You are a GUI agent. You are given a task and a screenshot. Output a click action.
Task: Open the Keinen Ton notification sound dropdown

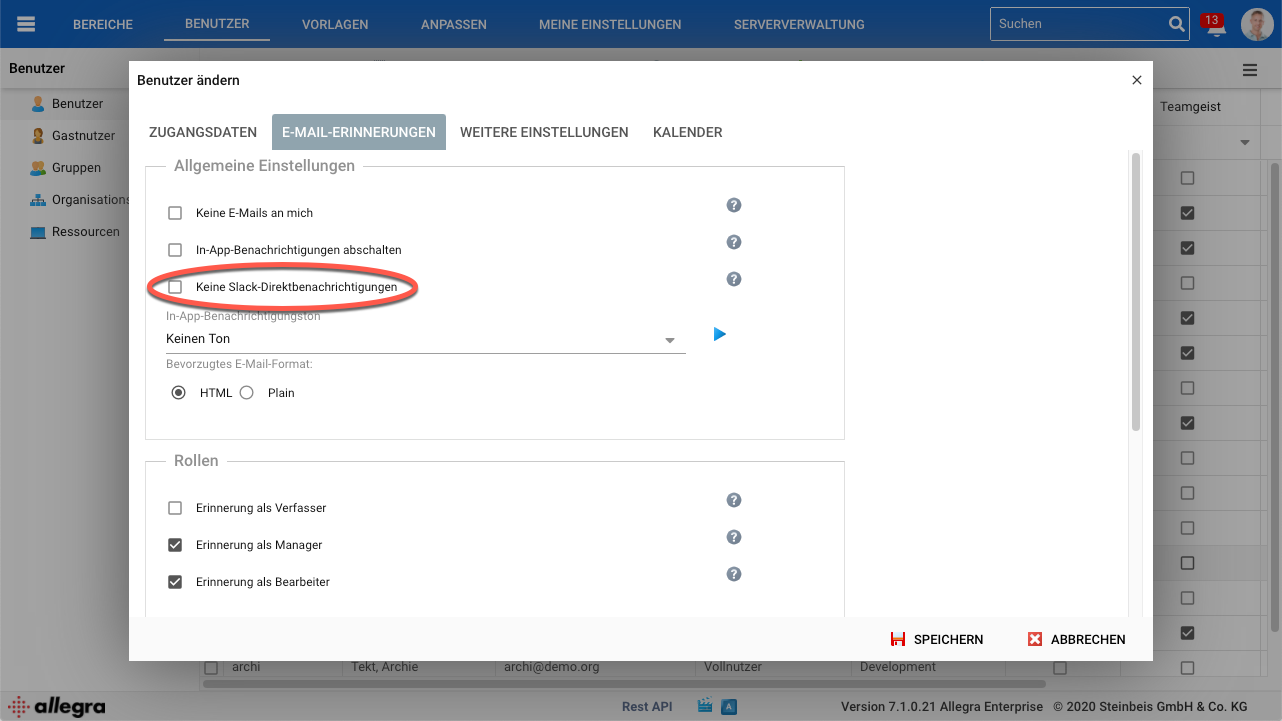pyautogui.click(x=425, y=339)
